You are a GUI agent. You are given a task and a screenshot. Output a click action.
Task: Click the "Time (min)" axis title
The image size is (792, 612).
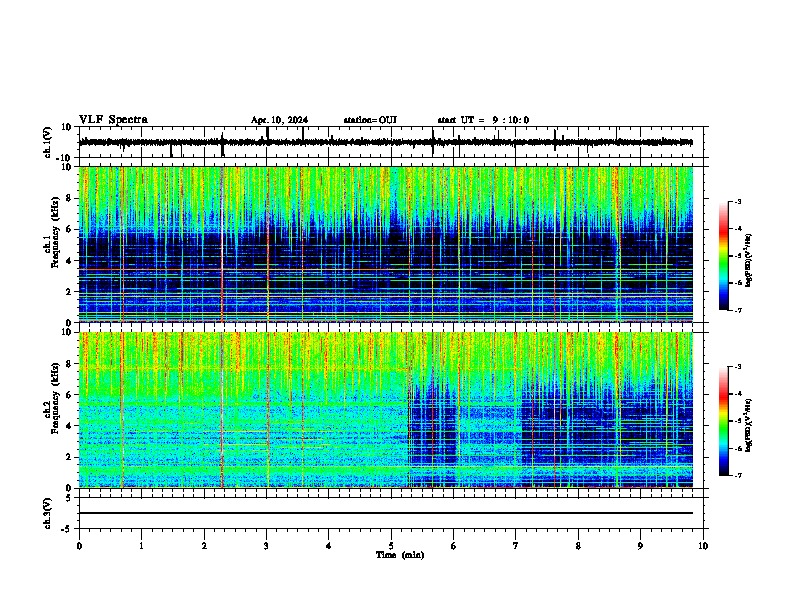(400, 555)
